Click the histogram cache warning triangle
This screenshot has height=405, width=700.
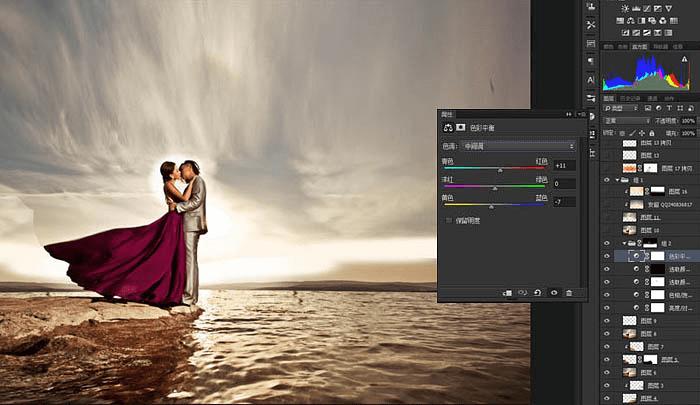pyautogui.click(x=684, y=59)
